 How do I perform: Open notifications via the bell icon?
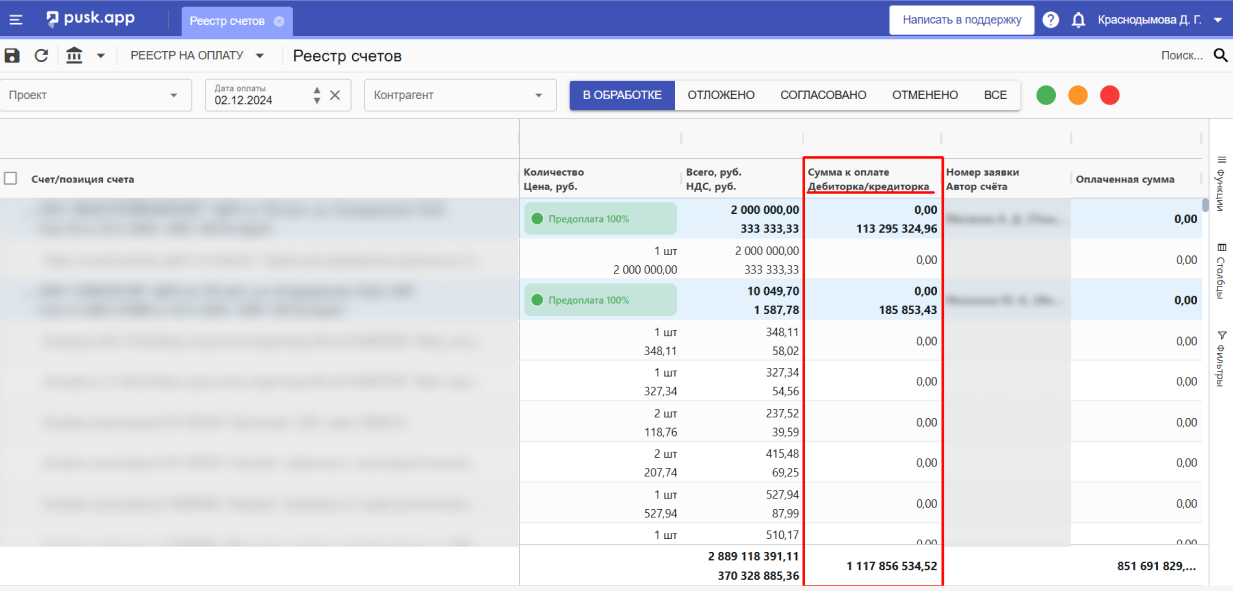1078,20
